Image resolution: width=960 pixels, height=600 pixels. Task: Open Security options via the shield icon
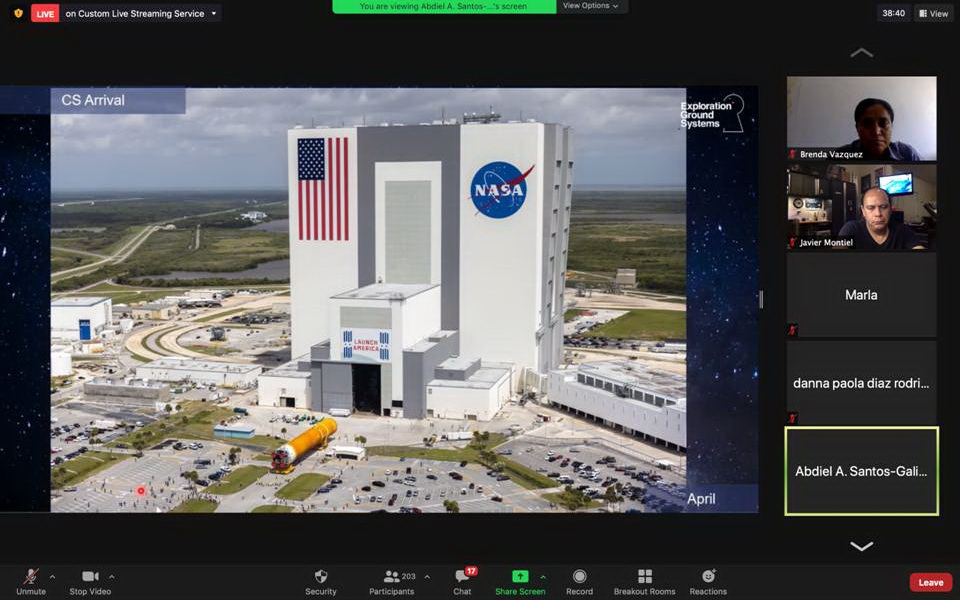tap(320, 580)
